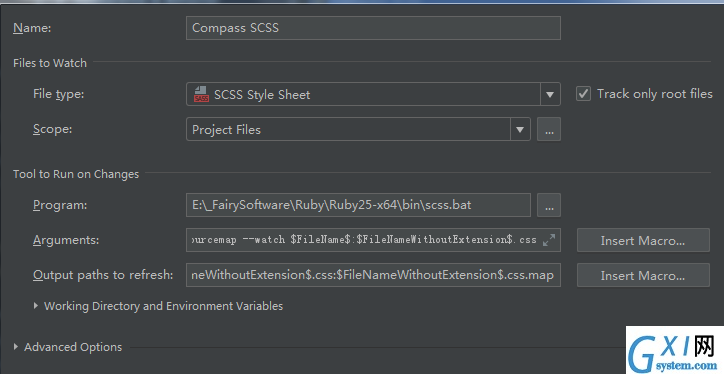Click into the Name field Compass SCSS
This screenshot has height=374, width=724.
click(373, 28)
